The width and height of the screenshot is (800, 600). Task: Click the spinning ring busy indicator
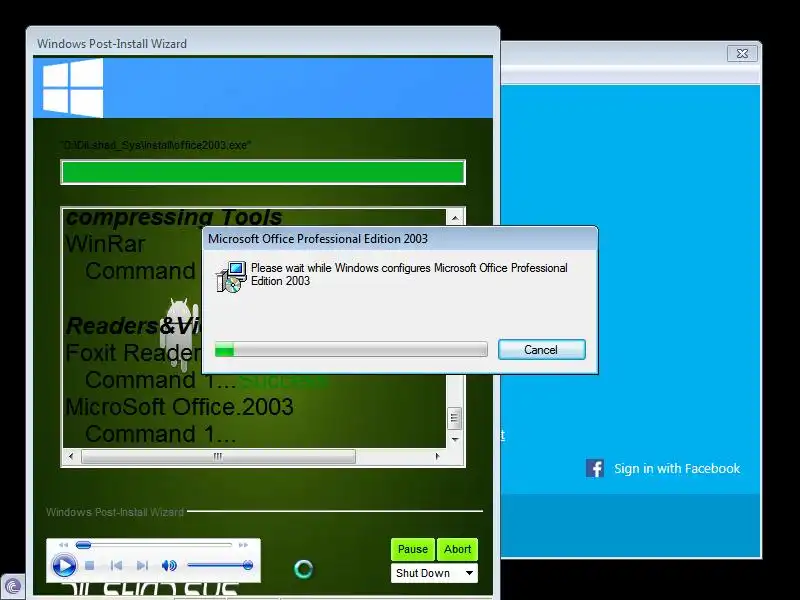[x=304, y=569]
